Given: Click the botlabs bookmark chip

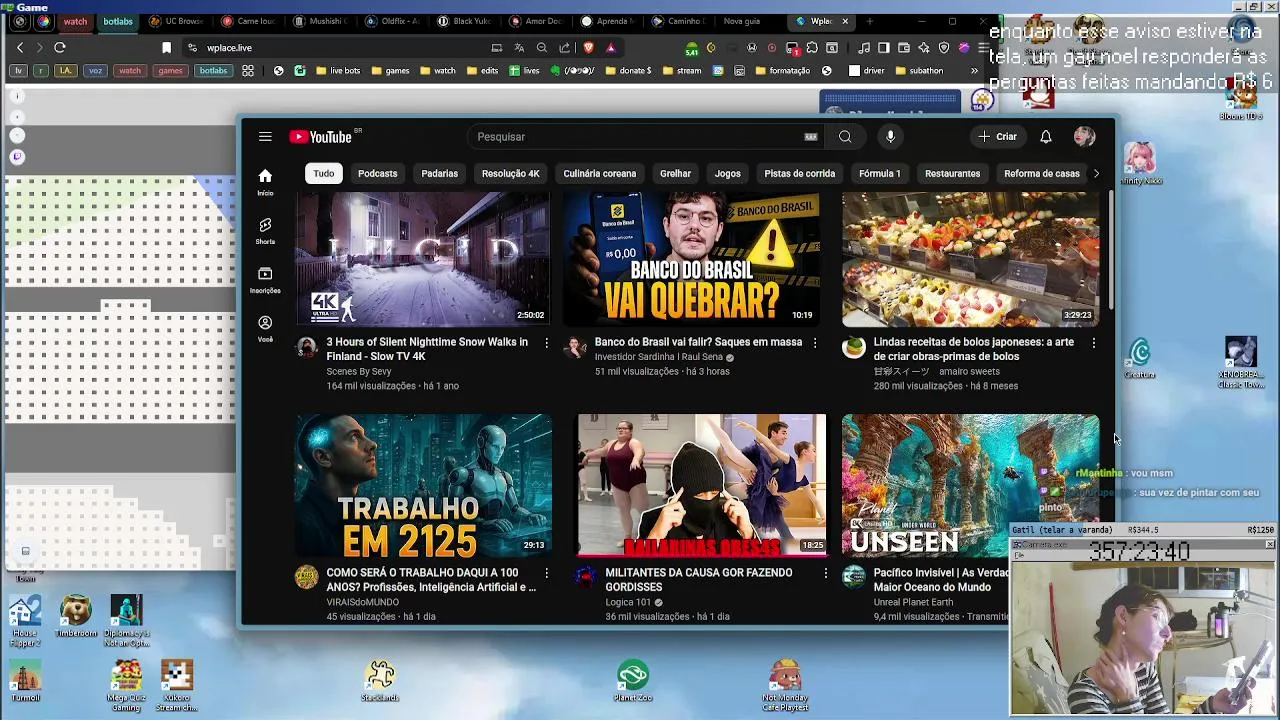Looking at the screenshot, I should click(213, 71).
